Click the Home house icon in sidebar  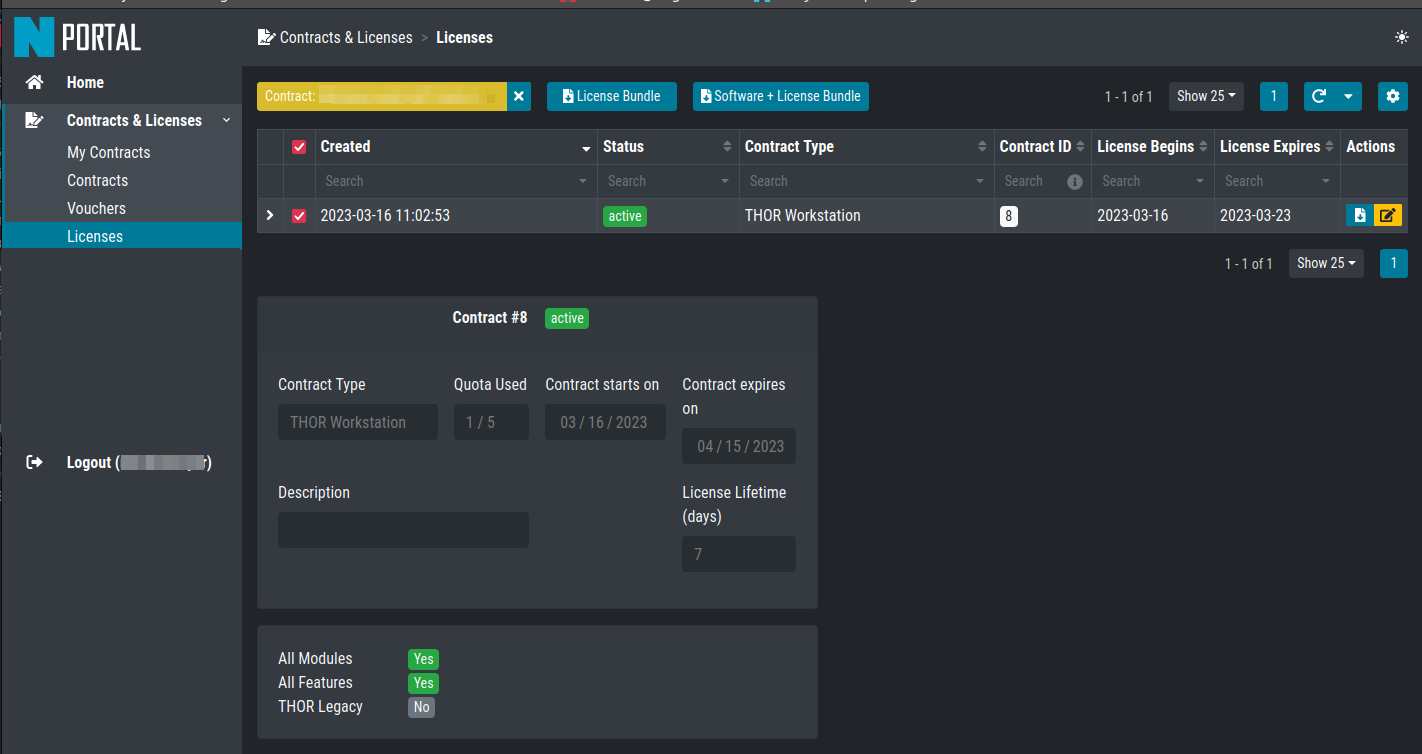coord(35,82)
